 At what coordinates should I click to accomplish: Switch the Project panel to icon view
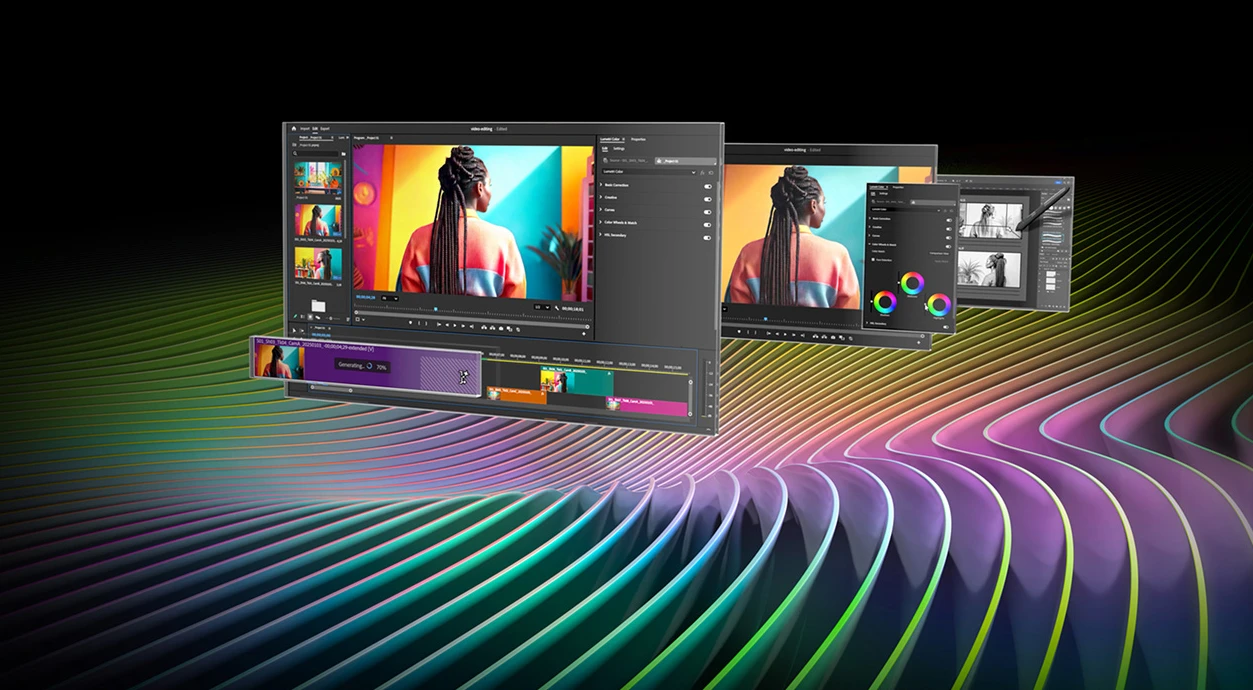pyautogui.click(x=310, y=317)
